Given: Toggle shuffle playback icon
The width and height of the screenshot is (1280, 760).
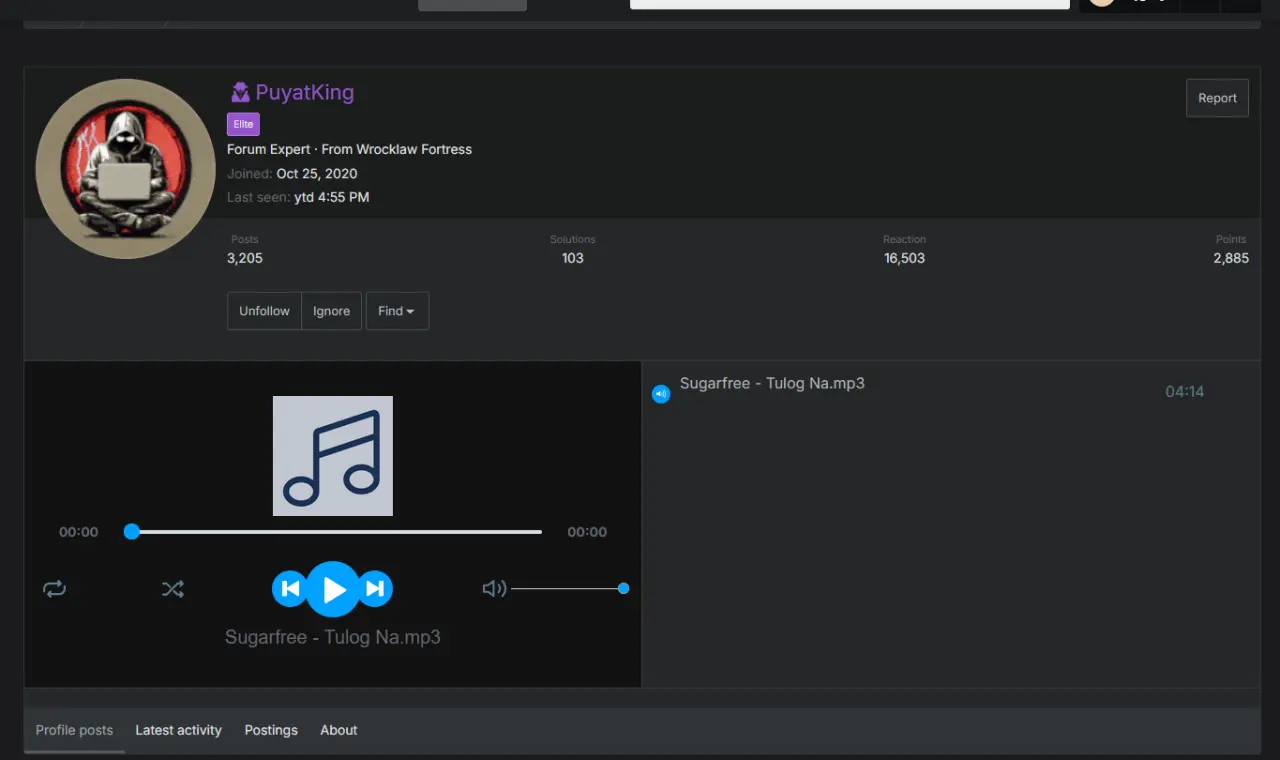Looking at the screenshot, I should coord(173,589).
